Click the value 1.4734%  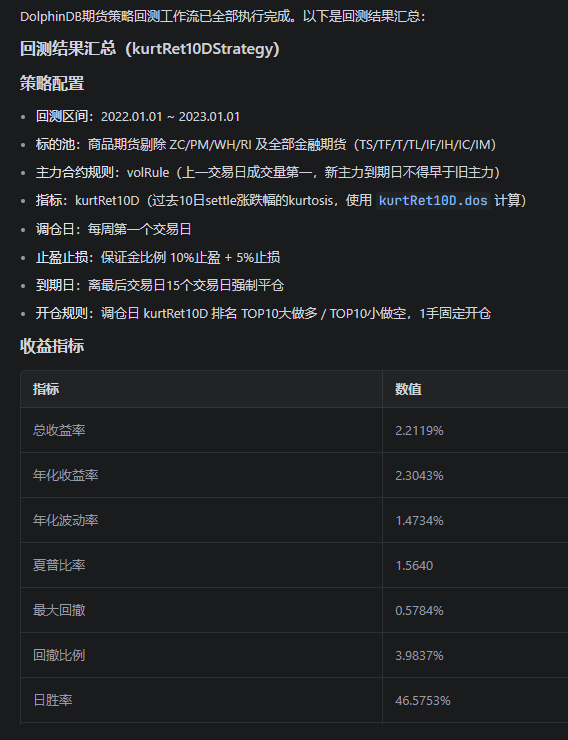419,520
